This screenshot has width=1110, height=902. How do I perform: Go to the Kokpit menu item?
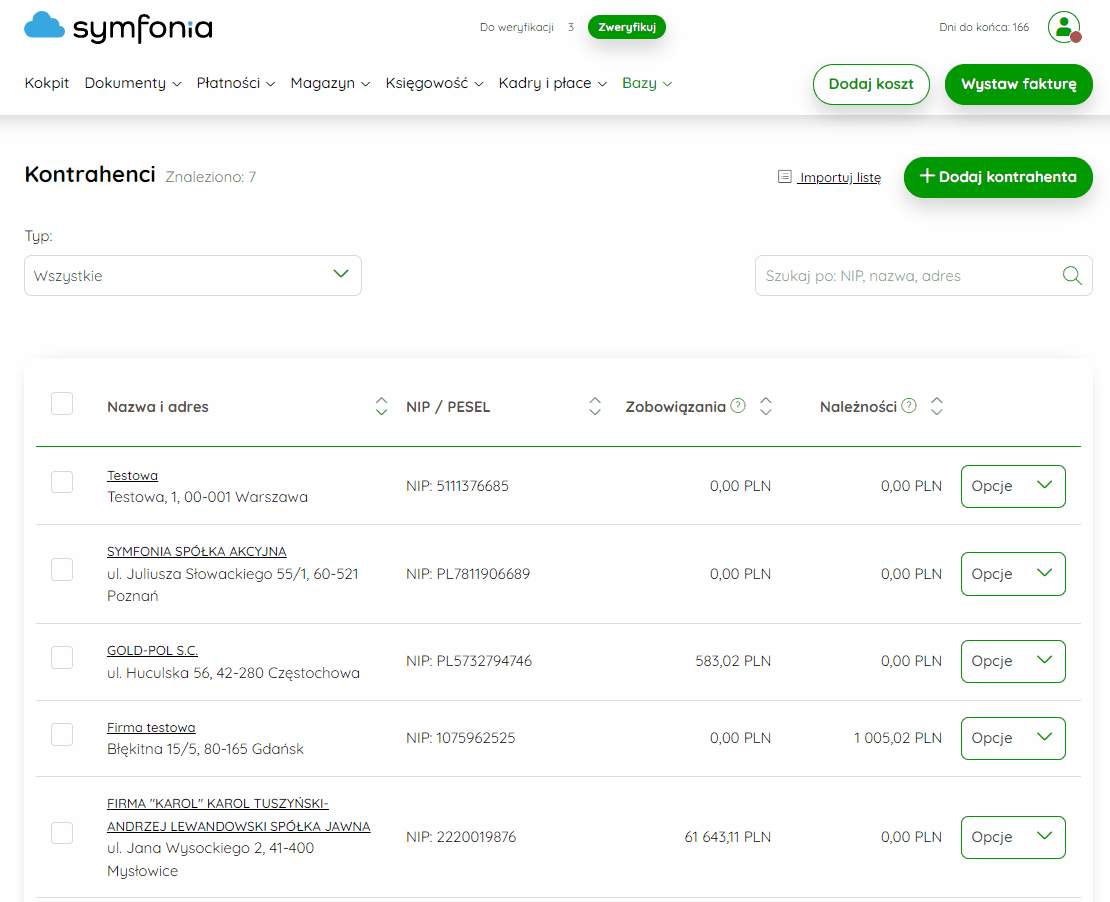click(47, 84)
